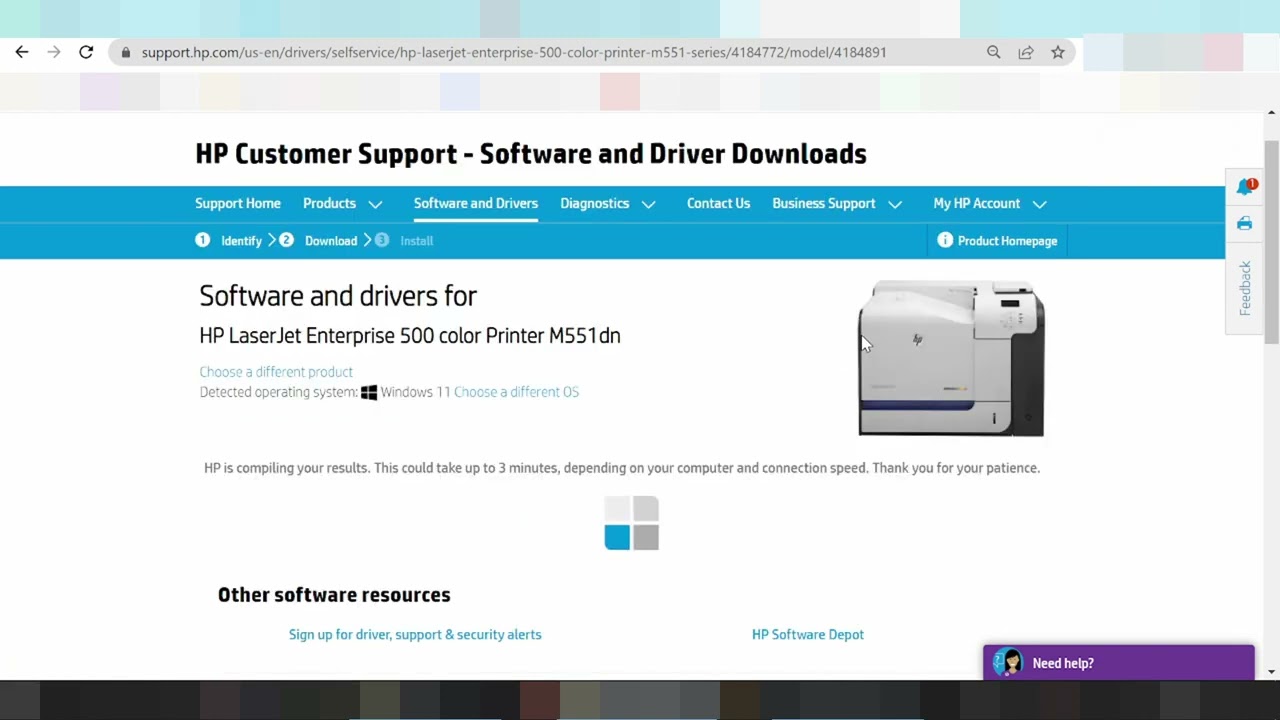Viewport: 1280px width, 720px height.
Task: Click the browser forward arrow
Action: coord(54,52)
